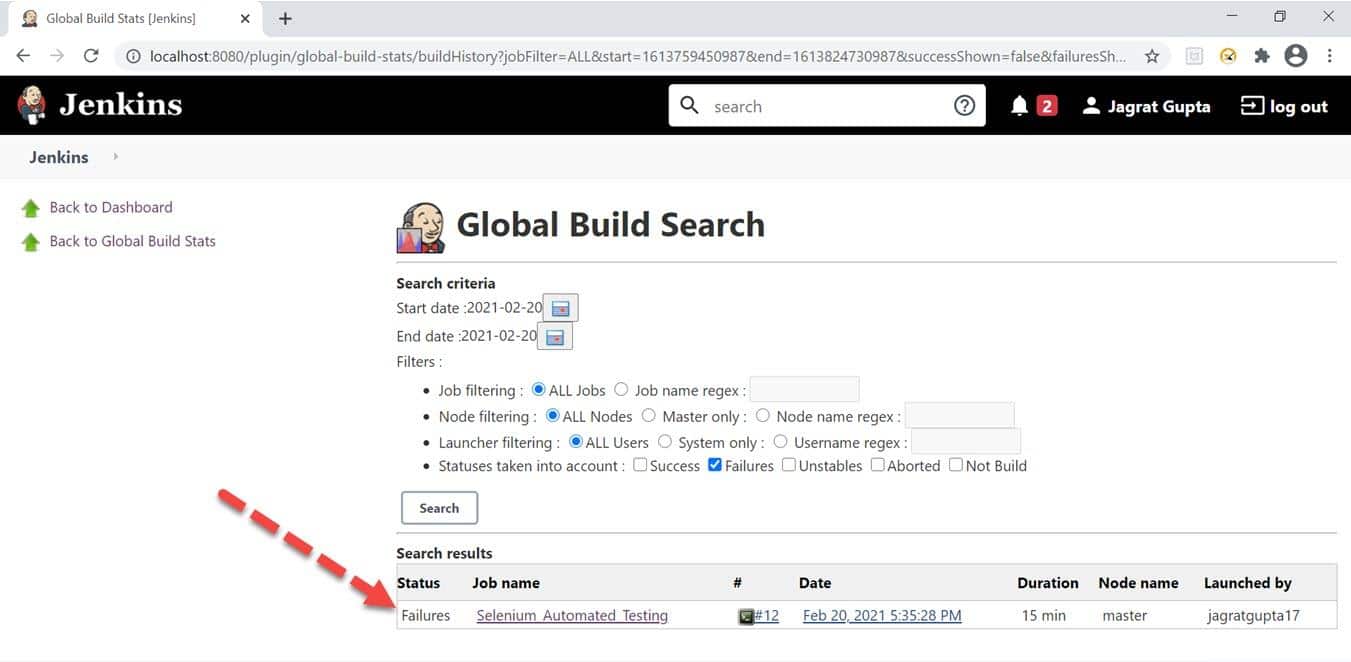The image size is (1351, 662).
Task: Open console icon for build #12
Action: coord(746,616)
